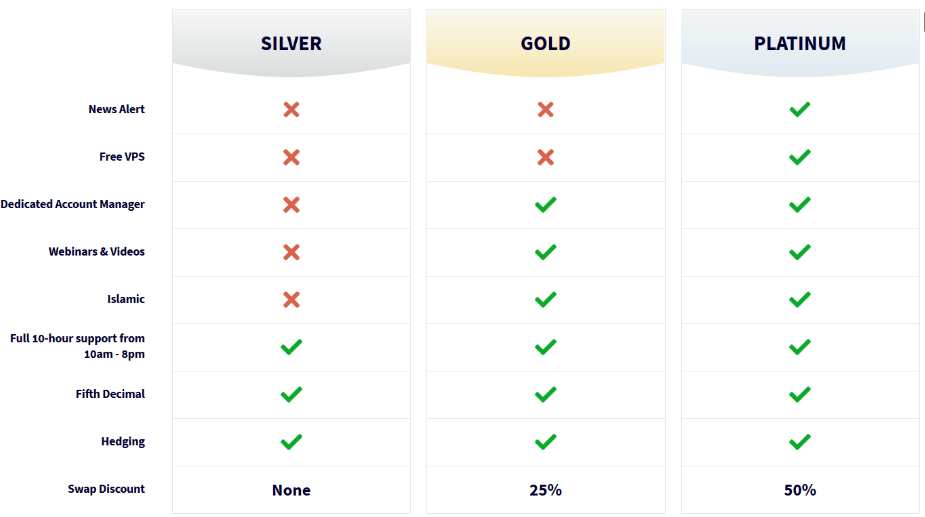Select the PLATINUM plan header
The image size is (925, 517).
800,43
